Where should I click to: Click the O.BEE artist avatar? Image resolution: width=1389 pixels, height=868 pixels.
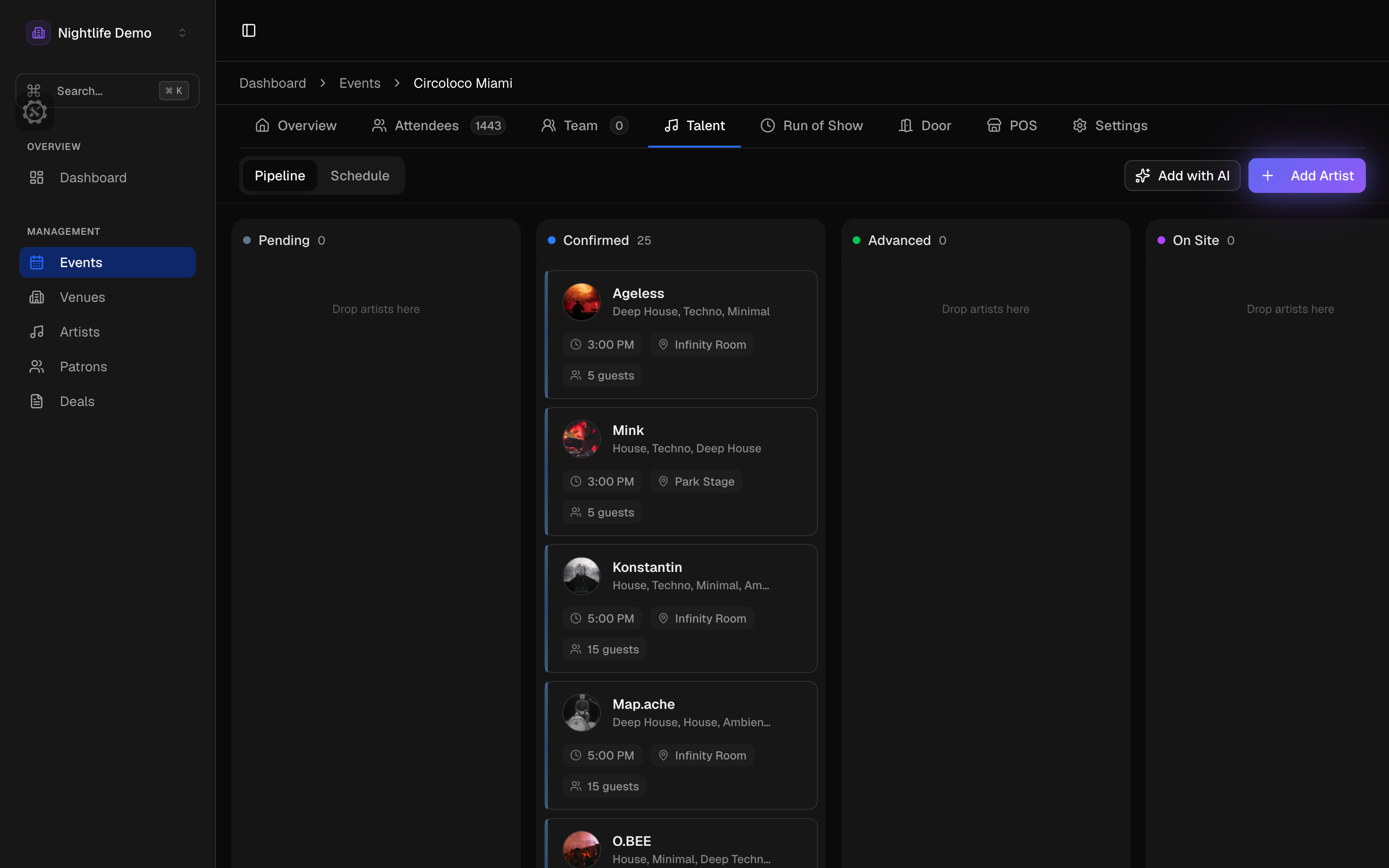click(x=582, y=850)
